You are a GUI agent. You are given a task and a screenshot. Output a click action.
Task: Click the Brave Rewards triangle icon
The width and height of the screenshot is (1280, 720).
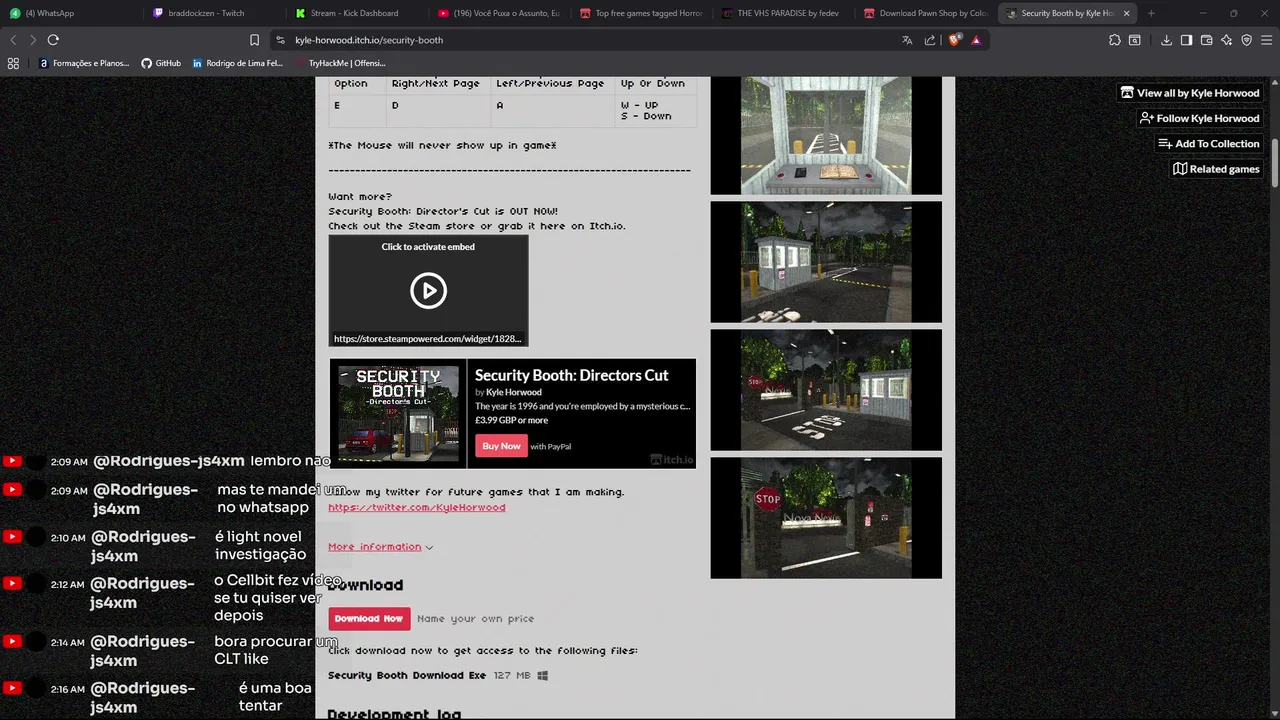coord(976,40)
